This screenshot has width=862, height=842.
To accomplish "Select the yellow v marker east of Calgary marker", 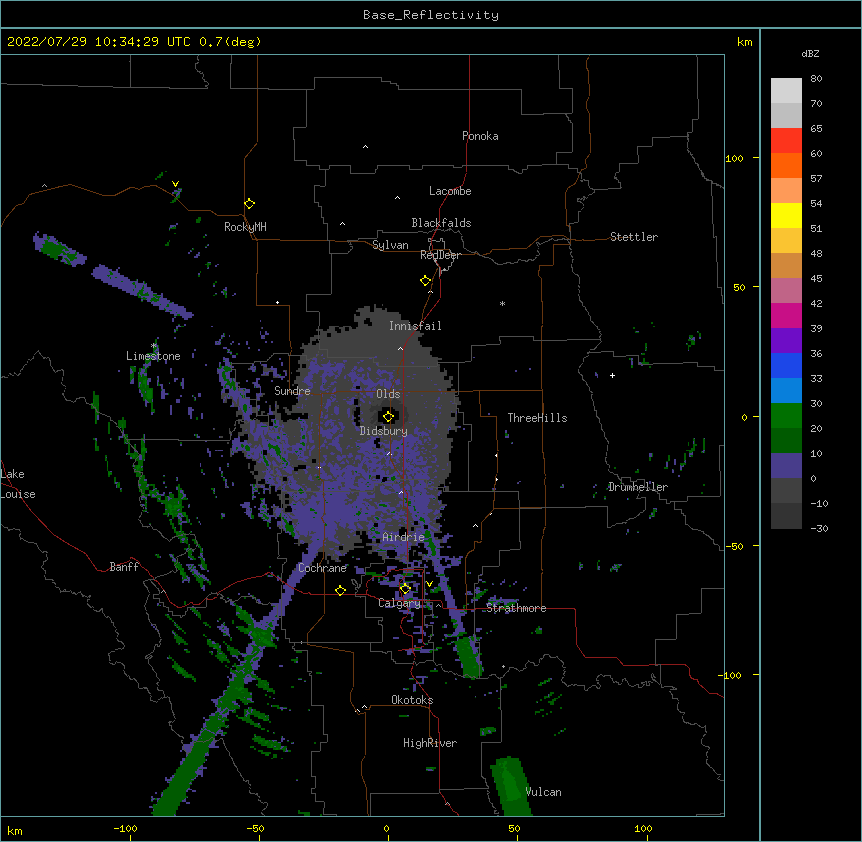I will point(429,584).
